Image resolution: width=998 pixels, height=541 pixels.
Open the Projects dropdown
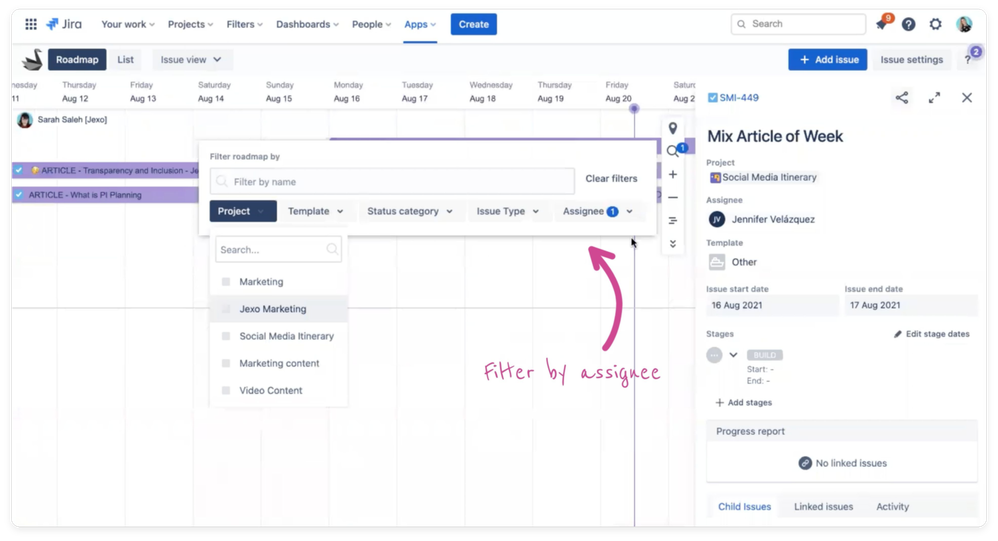(190, 24)
